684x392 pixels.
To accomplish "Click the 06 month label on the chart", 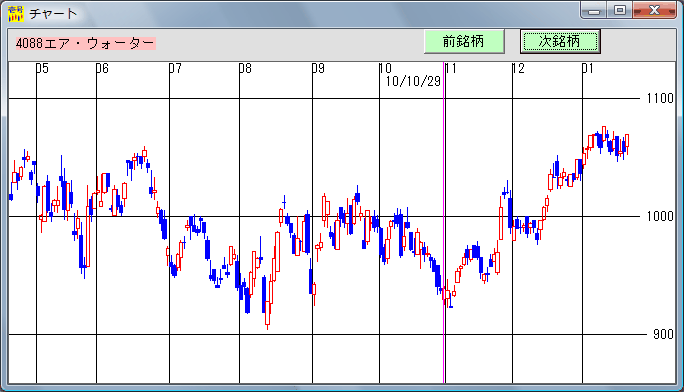I will [102, 68].
